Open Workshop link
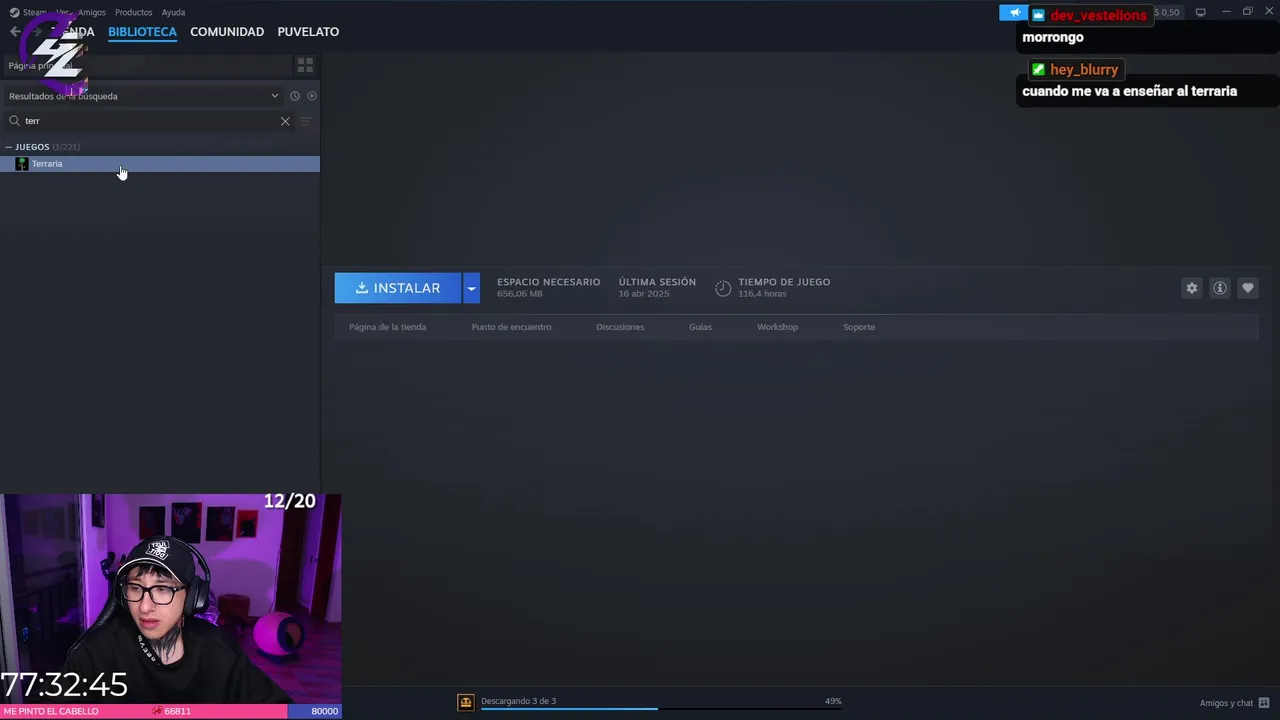 point(777,327)
